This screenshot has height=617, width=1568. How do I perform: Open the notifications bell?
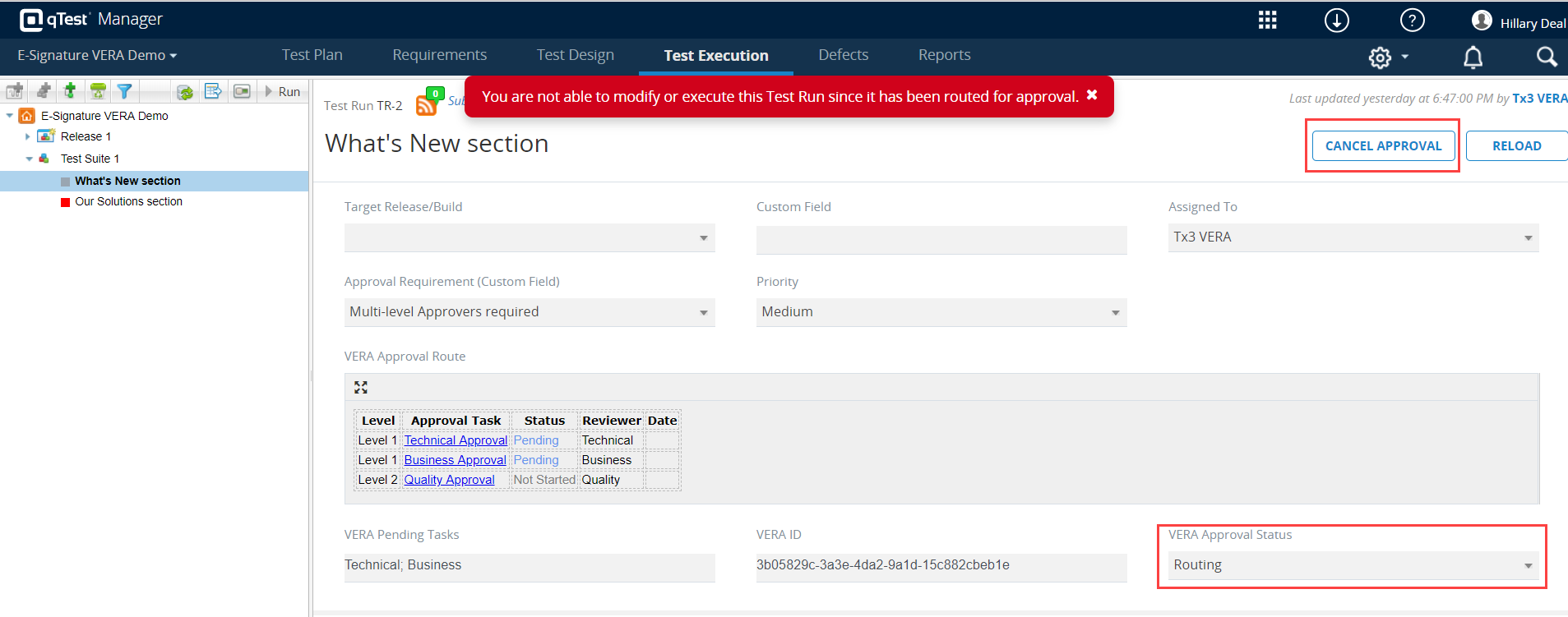pos(1473,57)
